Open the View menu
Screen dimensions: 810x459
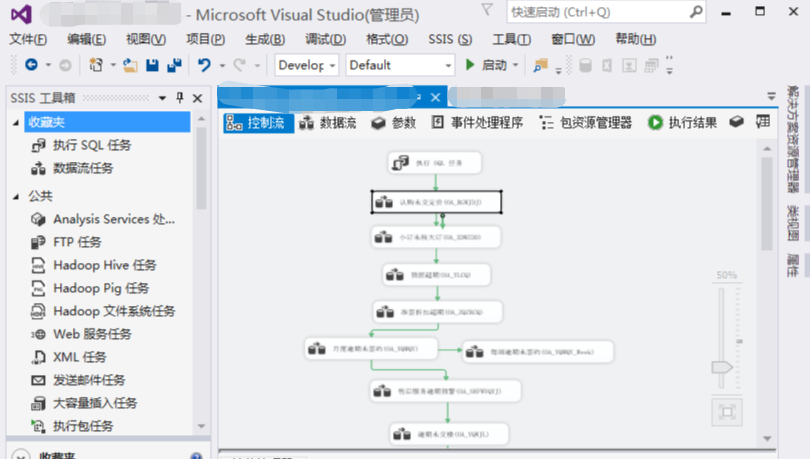(x=146, y=39)
